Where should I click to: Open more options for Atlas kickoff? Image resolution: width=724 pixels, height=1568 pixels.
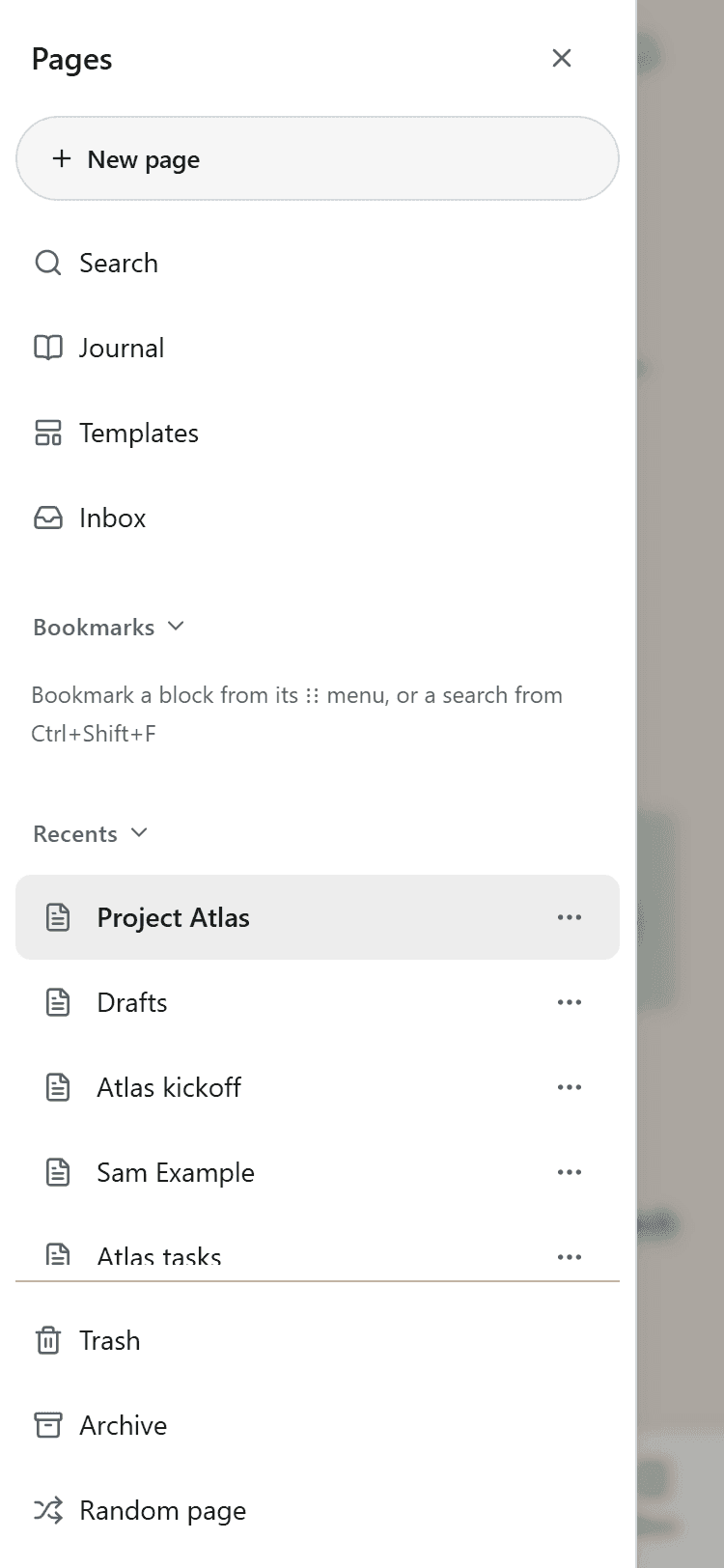click(570, 1087)
